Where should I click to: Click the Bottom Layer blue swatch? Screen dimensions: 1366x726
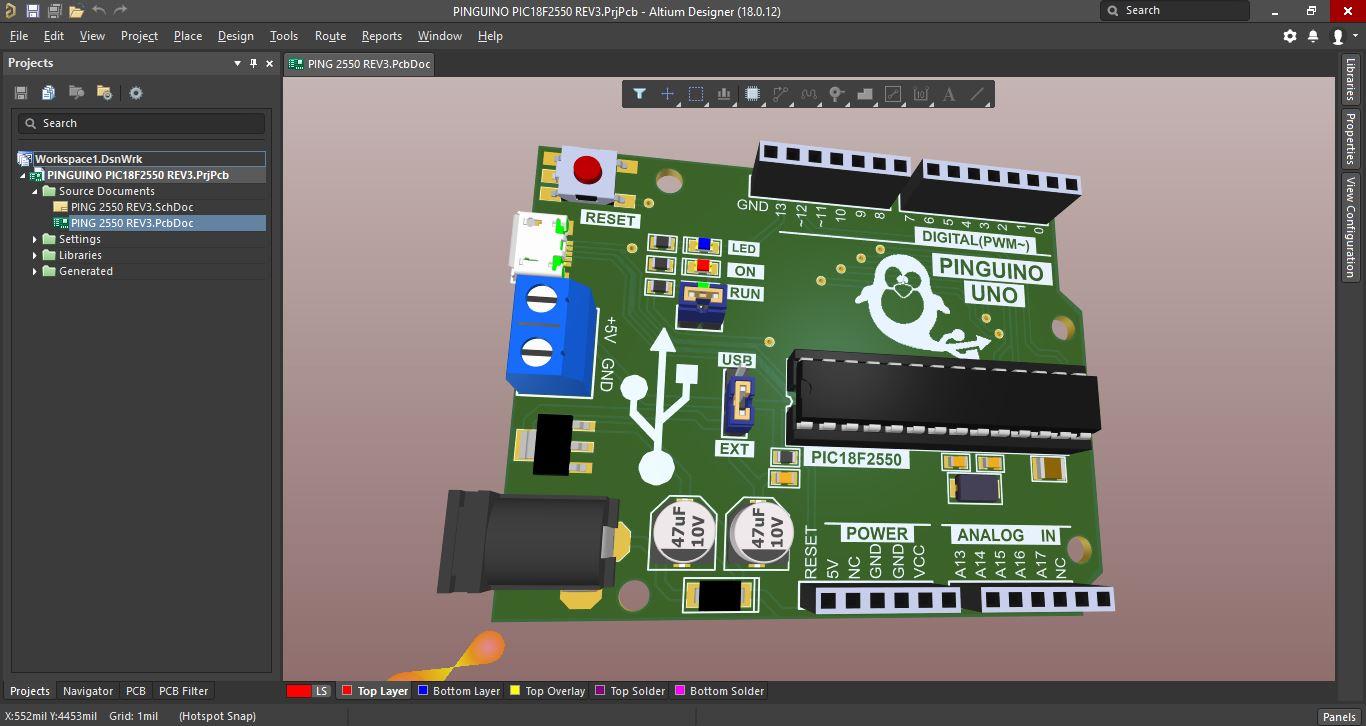pyautogui.click(x=423, y=691)
